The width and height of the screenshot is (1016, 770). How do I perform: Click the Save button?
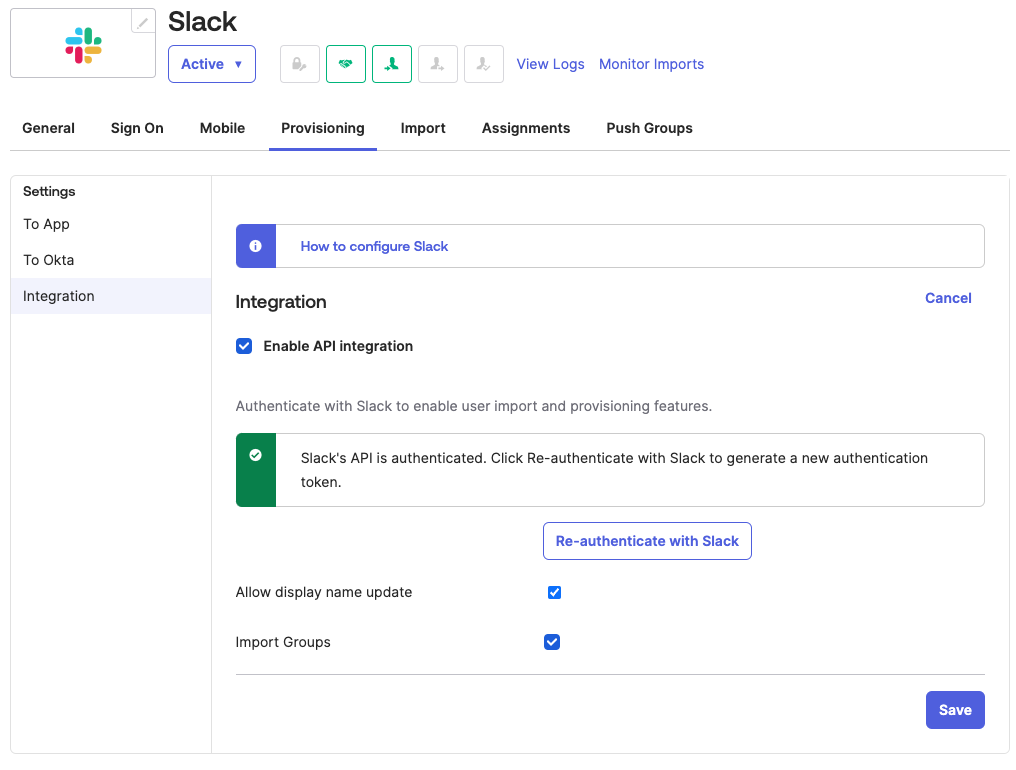[955, 710]
